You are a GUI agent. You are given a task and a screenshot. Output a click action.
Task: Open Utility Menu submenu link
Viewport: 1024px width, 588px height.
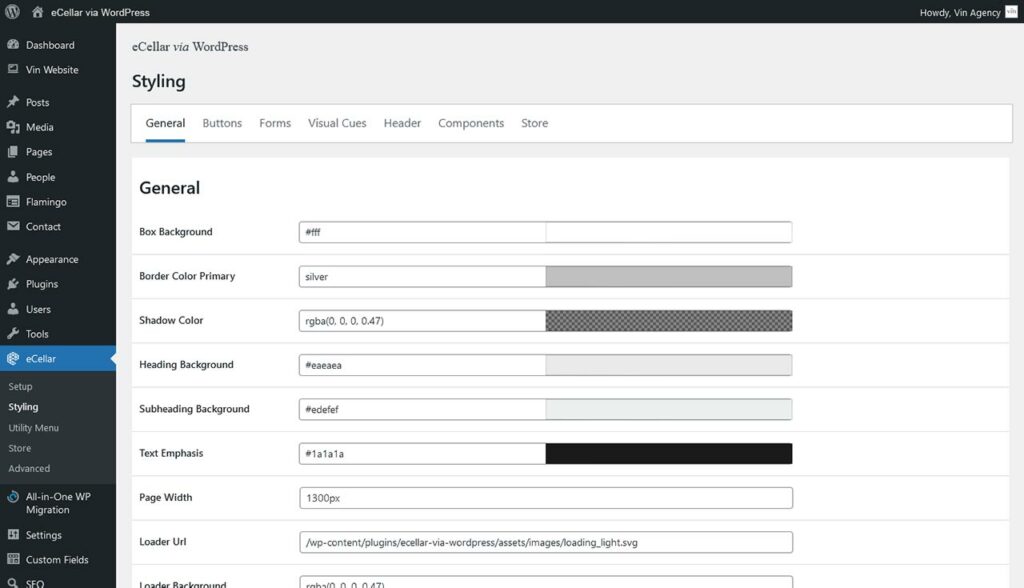point(33,428)
